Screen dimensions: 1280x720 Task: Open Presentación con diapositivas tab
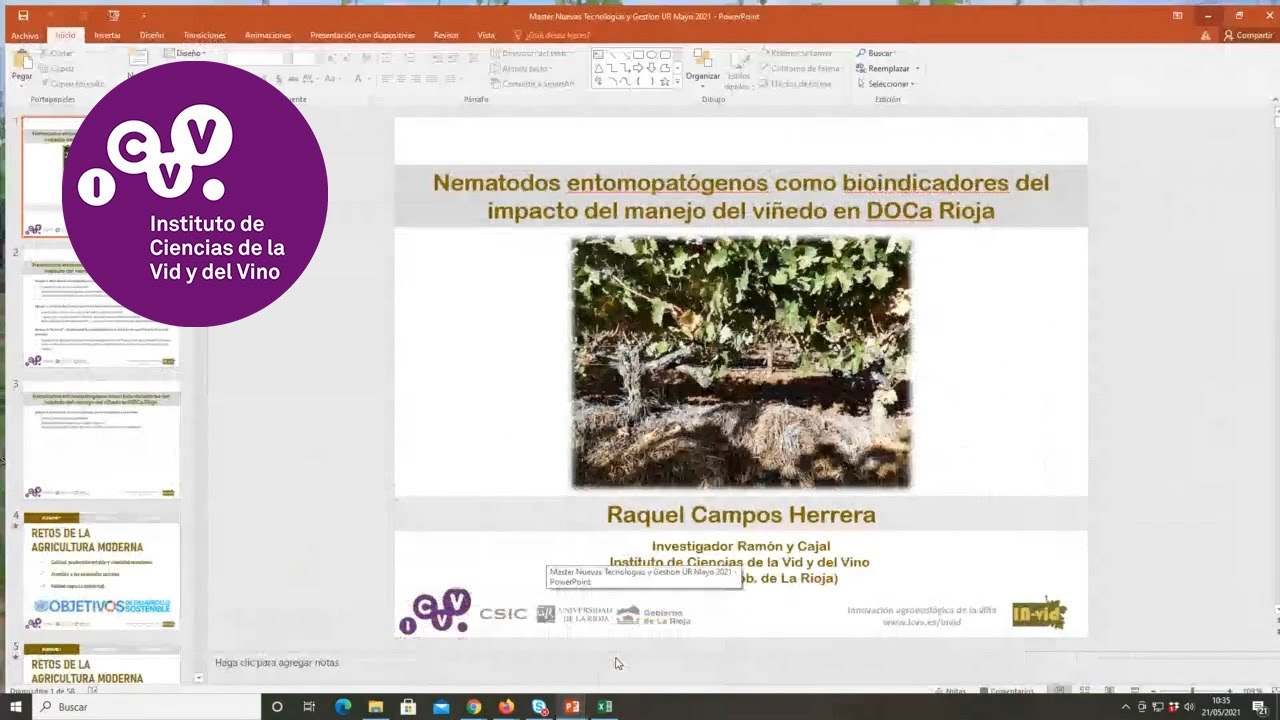[x=362, y=35]
